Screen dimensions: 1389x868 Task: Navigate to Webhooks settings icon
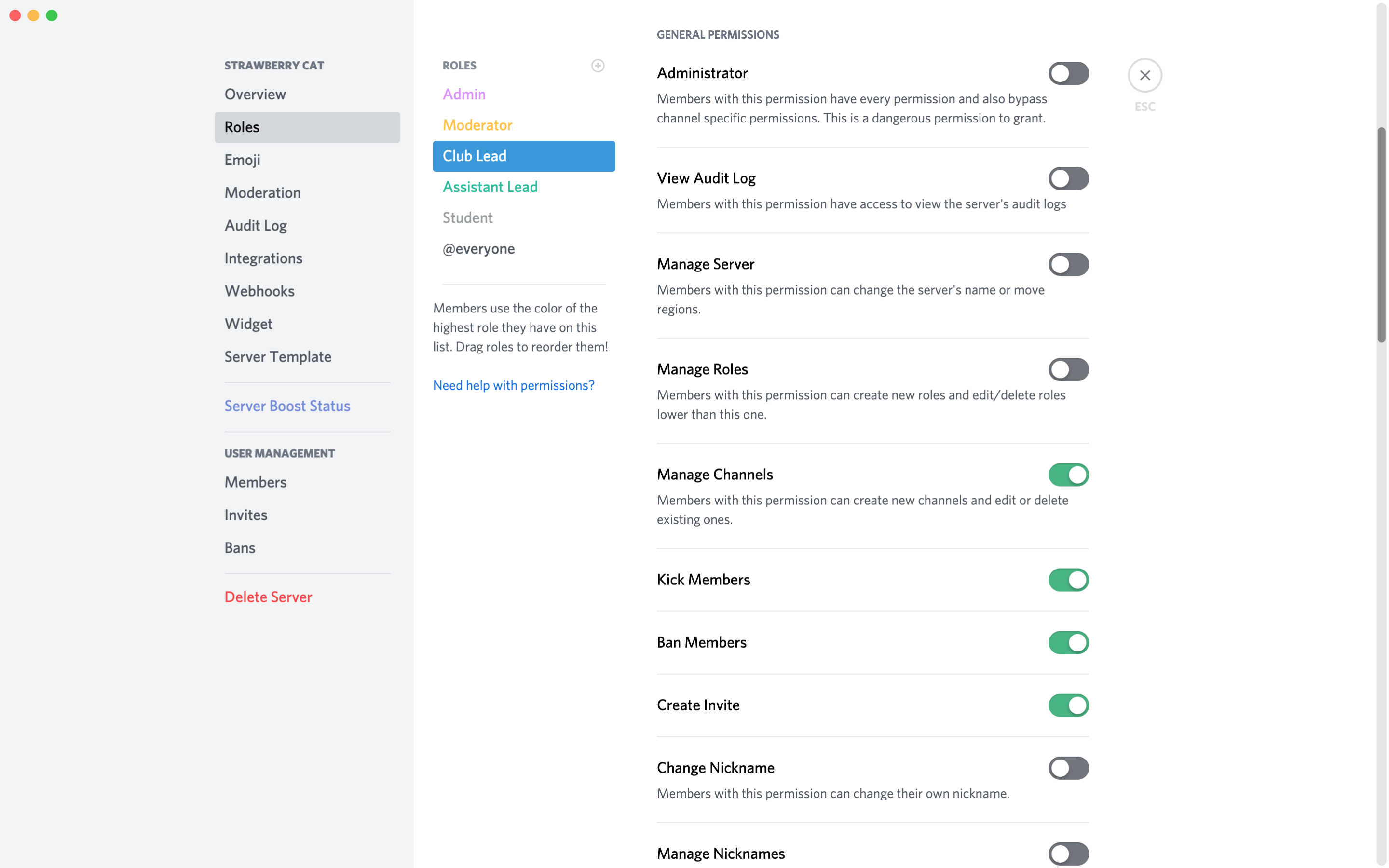[260, 290]
